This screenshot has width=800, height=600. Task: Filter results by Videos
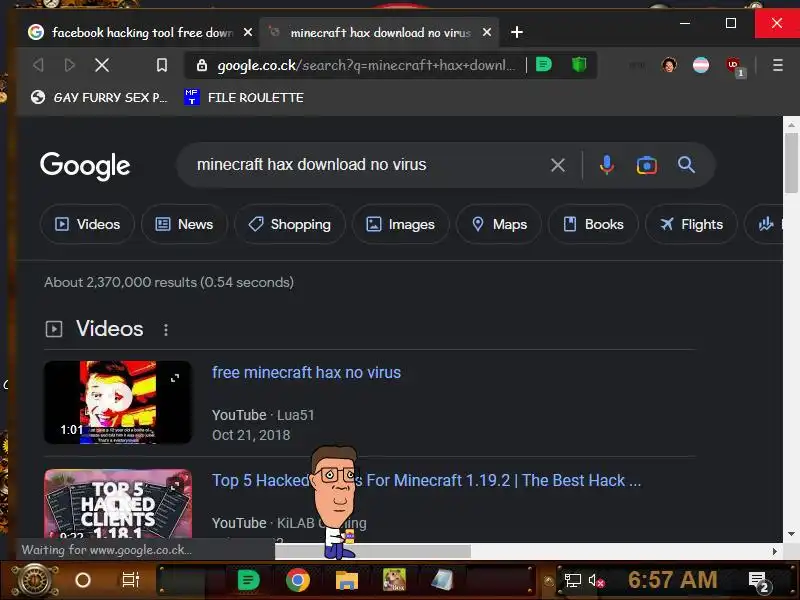(87, 224)
